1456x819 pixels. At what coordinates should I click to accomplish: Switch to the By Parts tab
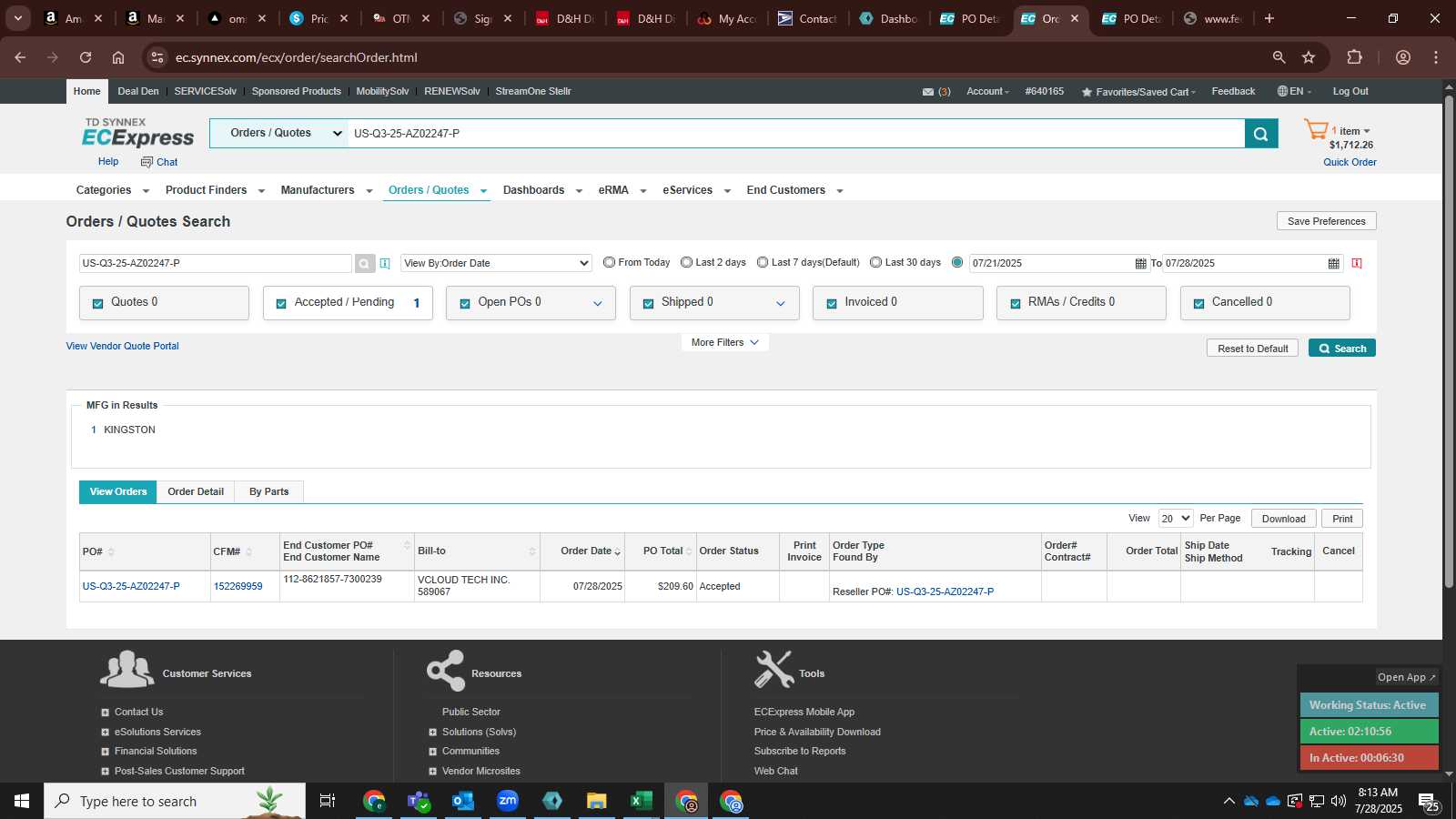click(x=269, y=491)
